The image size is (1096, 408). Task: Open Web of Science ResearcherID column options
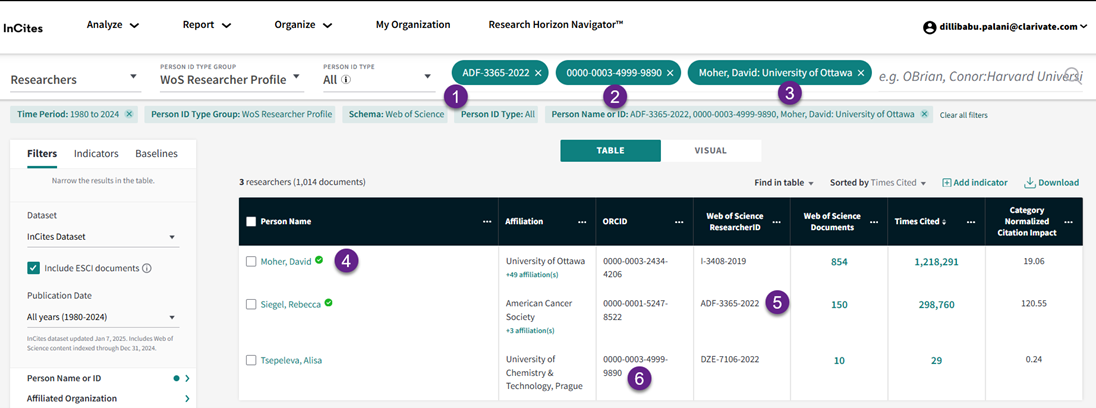pyautogui.click(x=778, y=221)
